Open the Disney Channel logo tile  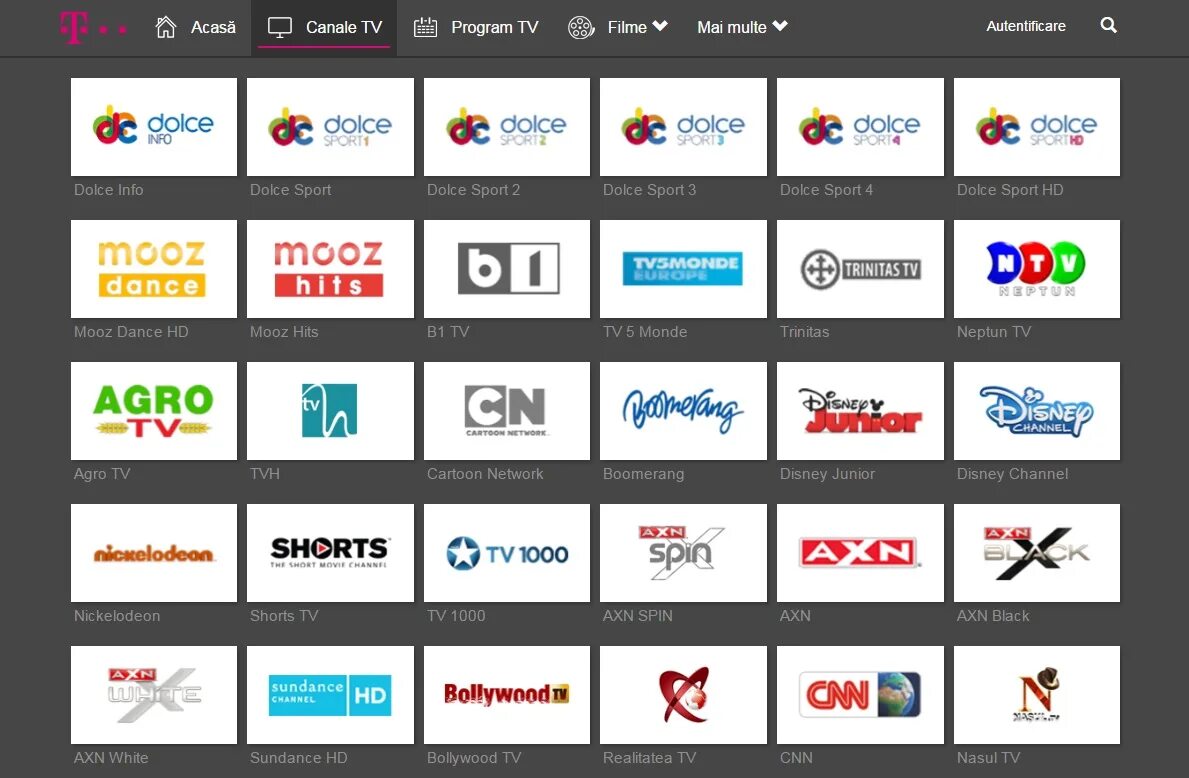click(1037, 410)
